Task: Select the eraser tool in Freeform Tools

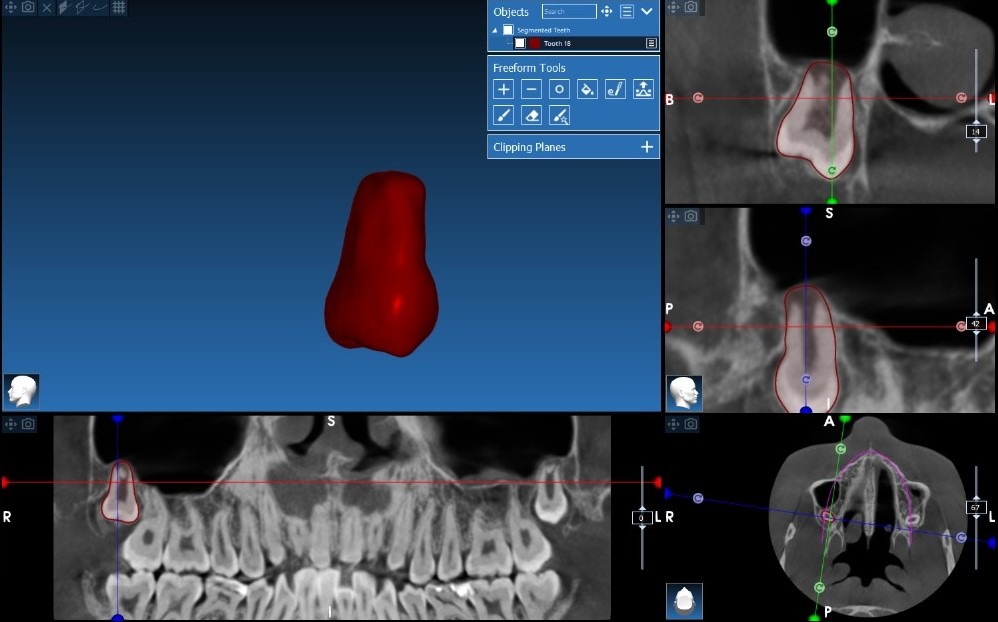Action: (x=531, y=115)
